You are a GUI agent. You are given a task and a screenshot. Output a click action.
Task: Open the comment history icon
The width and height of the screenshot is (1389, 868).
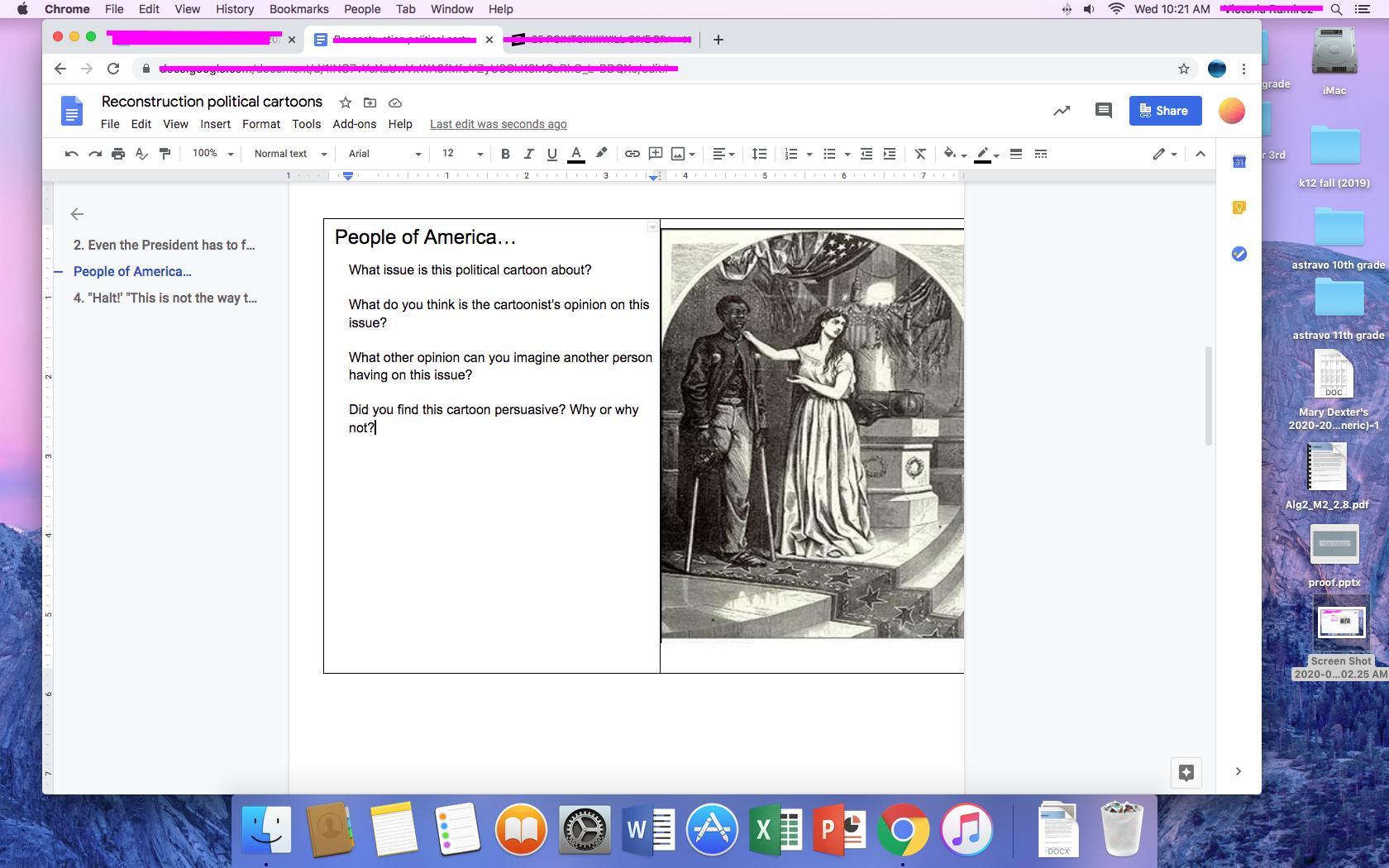click(x=1103, y=111)
